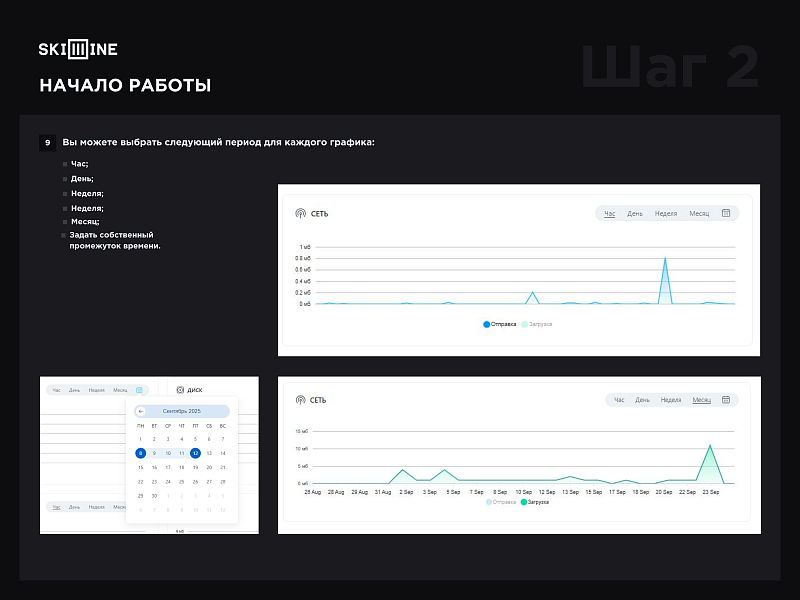Switch bottom network chart to Неделя
This screenshot has width=800, height=600.
[x=667, y=400]
